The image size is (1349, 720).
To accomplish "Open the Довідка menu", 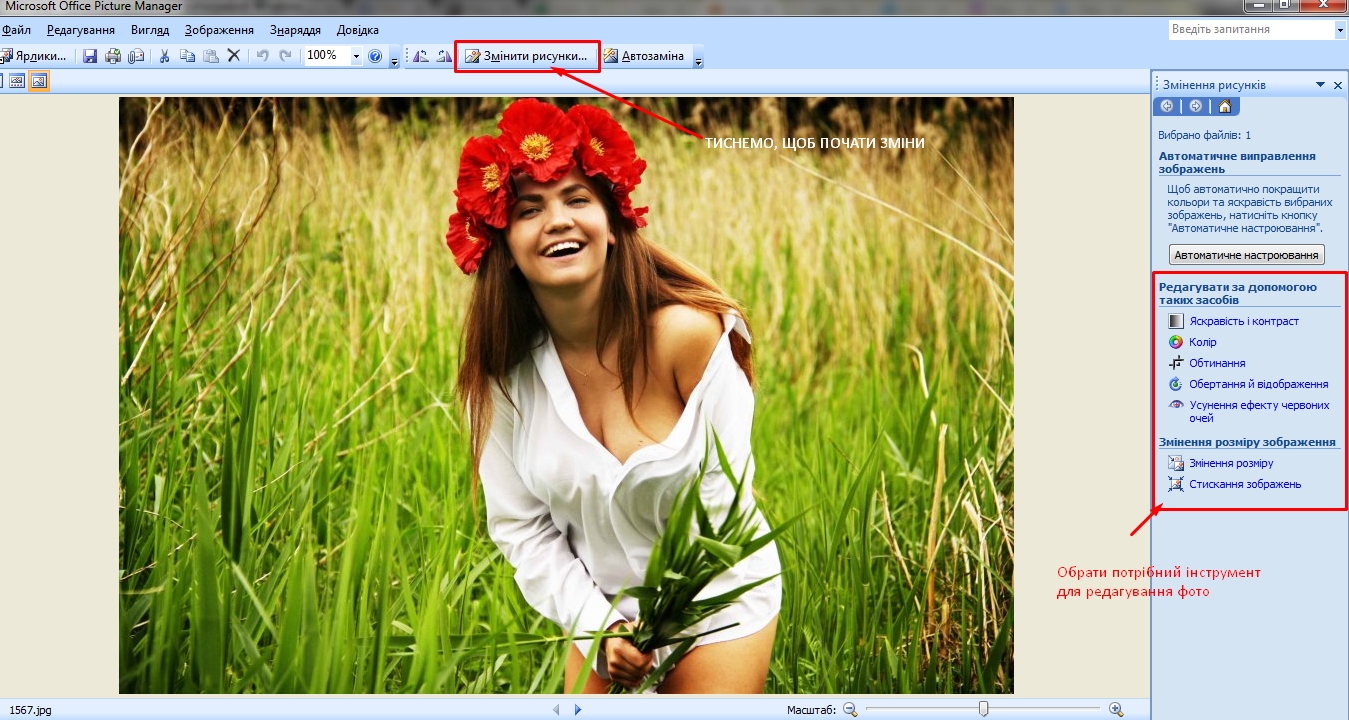I will point(358,30).
